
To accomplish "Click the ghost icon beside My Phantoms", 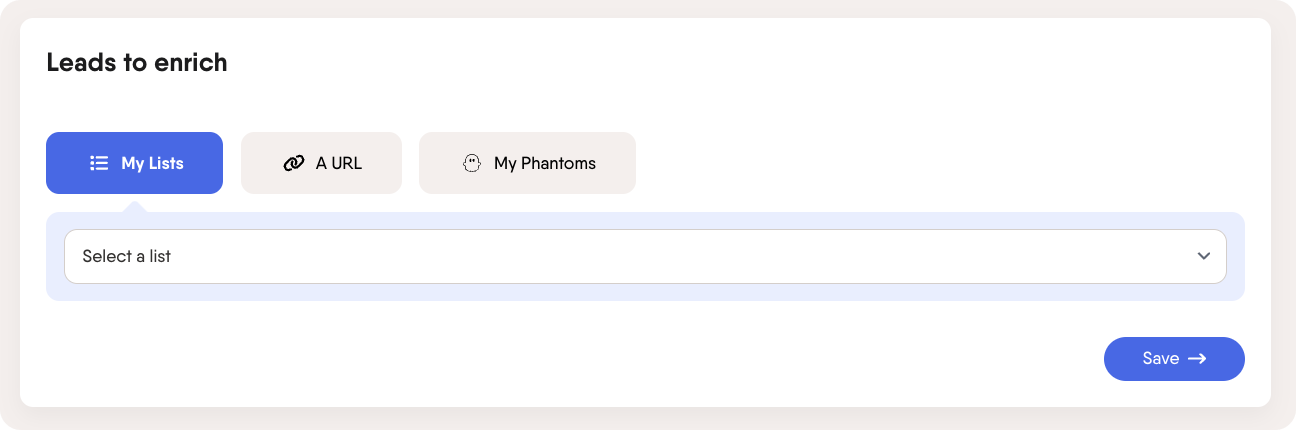I will click(472, 163).
